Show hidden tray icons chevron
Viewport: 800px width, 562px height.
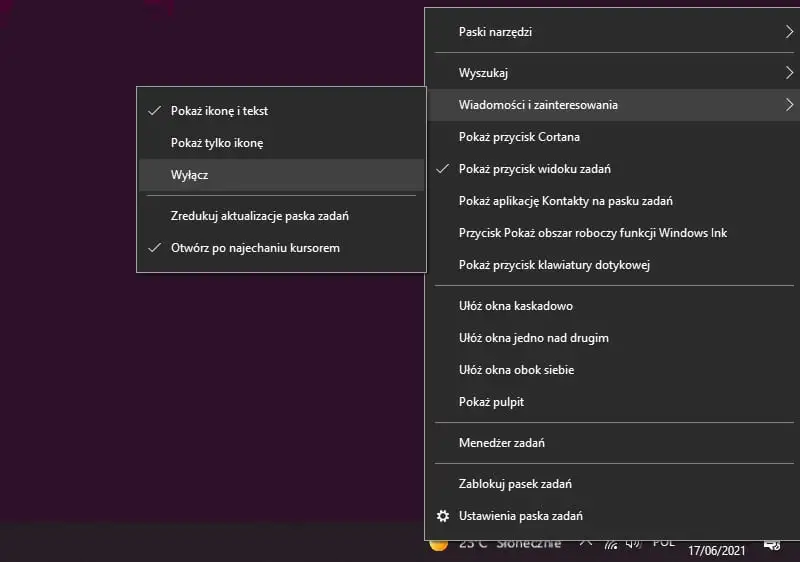click(x=586, y=543)
